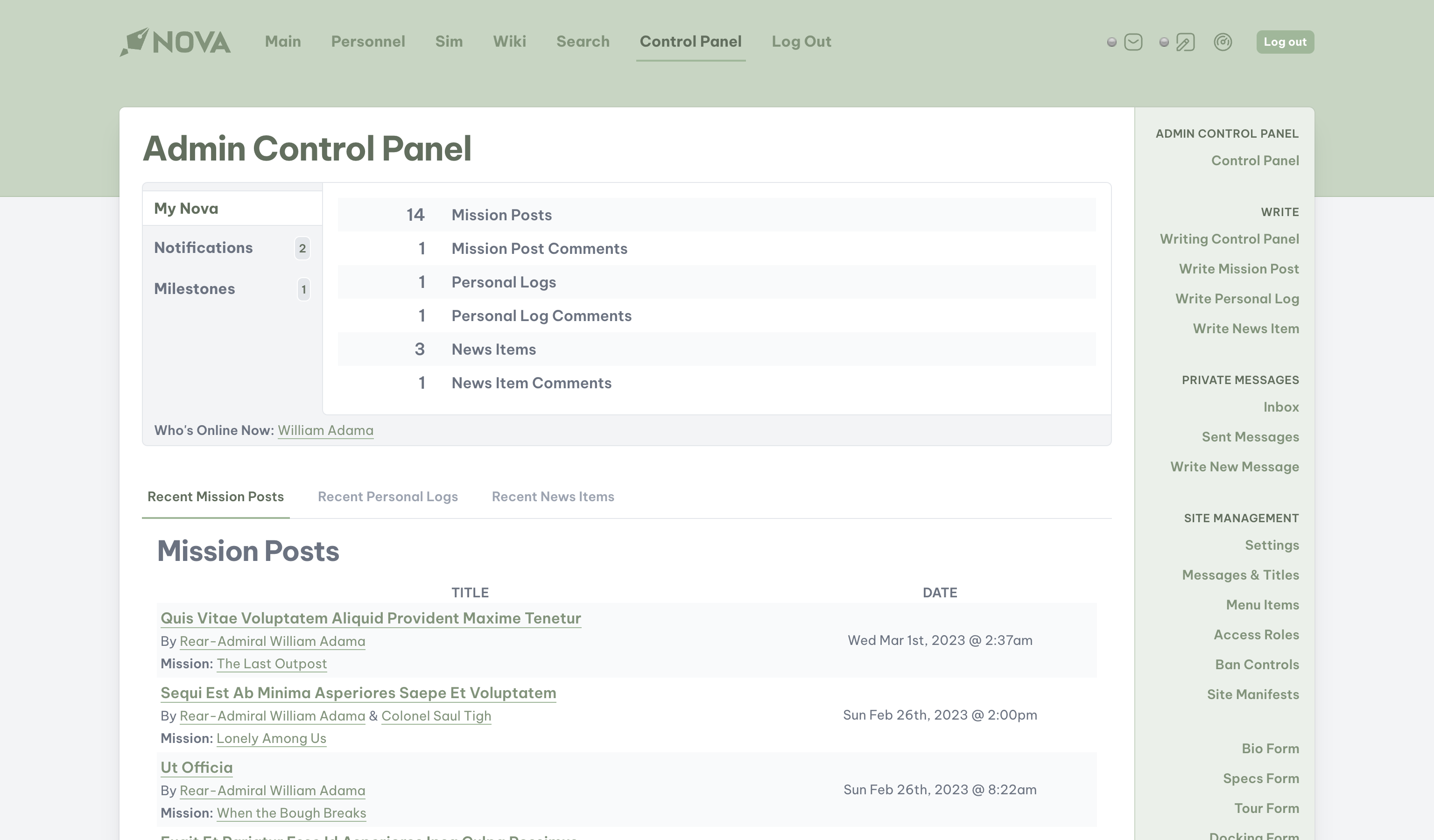This screenshot has height=840, width=1434.
Task: Switch to the Notifications tab
Action: pos(232,247)
